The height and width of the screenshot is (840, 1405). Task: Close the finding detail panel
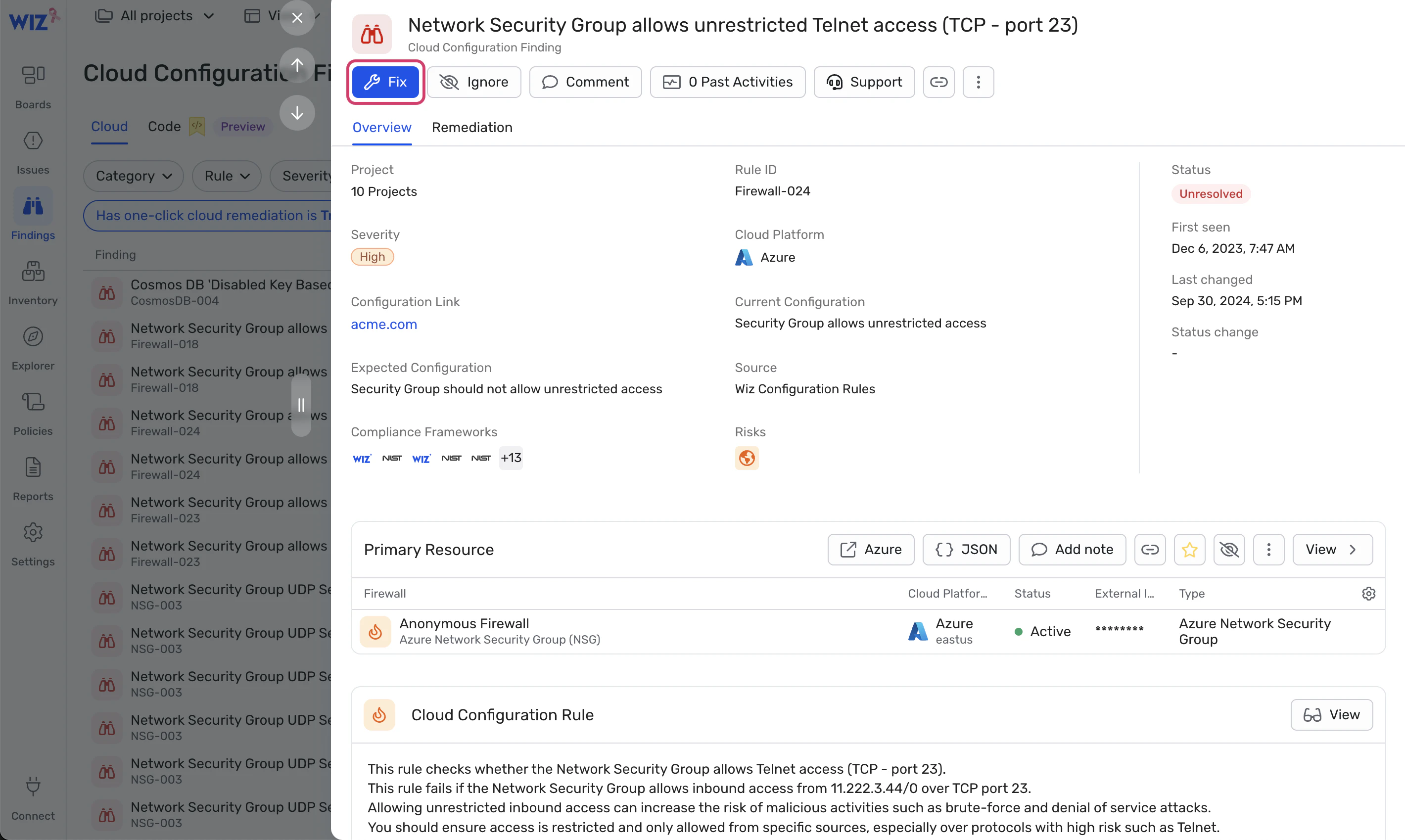click(x=297, y=18)
